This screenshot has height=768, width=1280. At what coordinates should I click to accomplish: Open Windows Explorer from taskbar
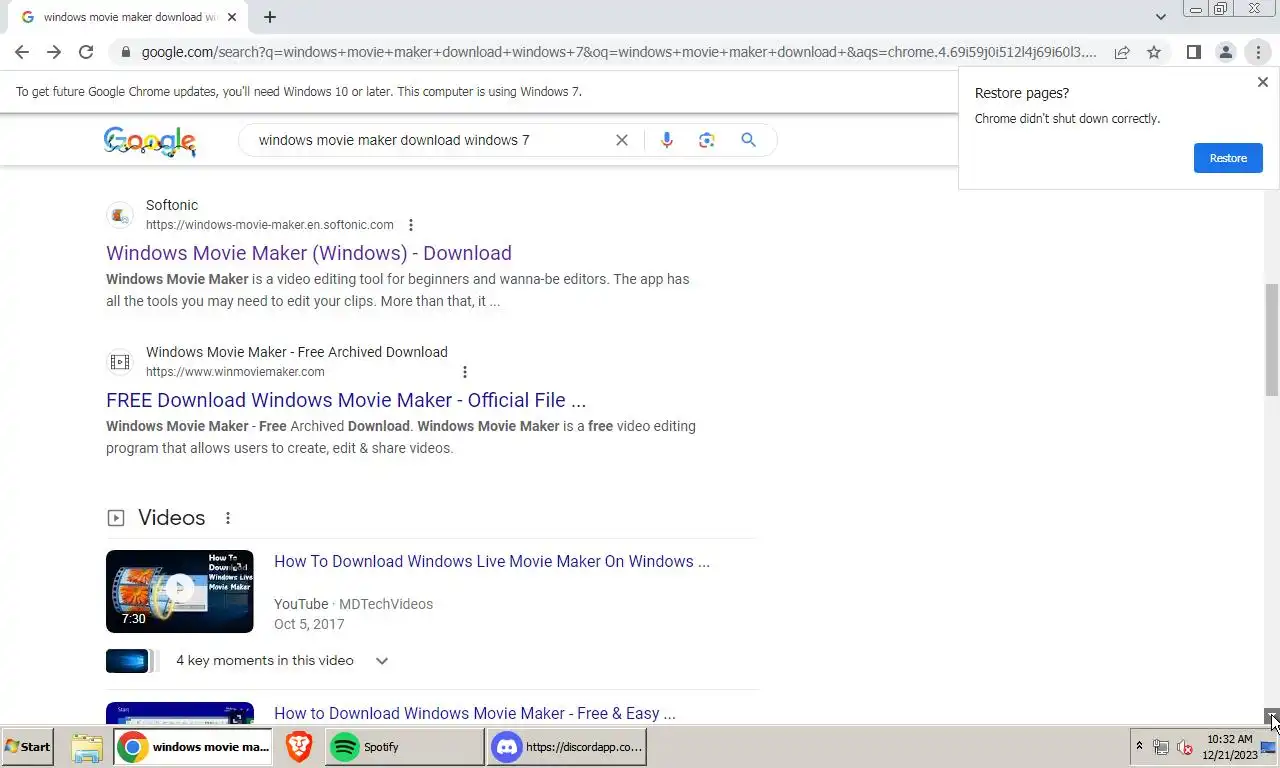pos(87,747)
